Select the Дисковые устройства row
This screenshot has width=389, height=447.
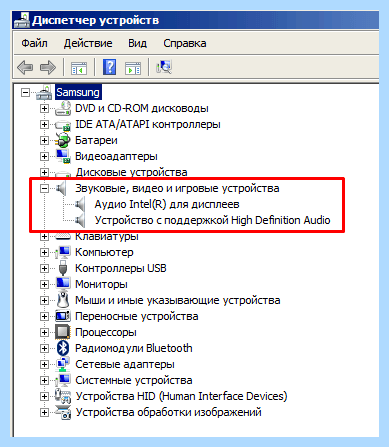pos(131,172)
